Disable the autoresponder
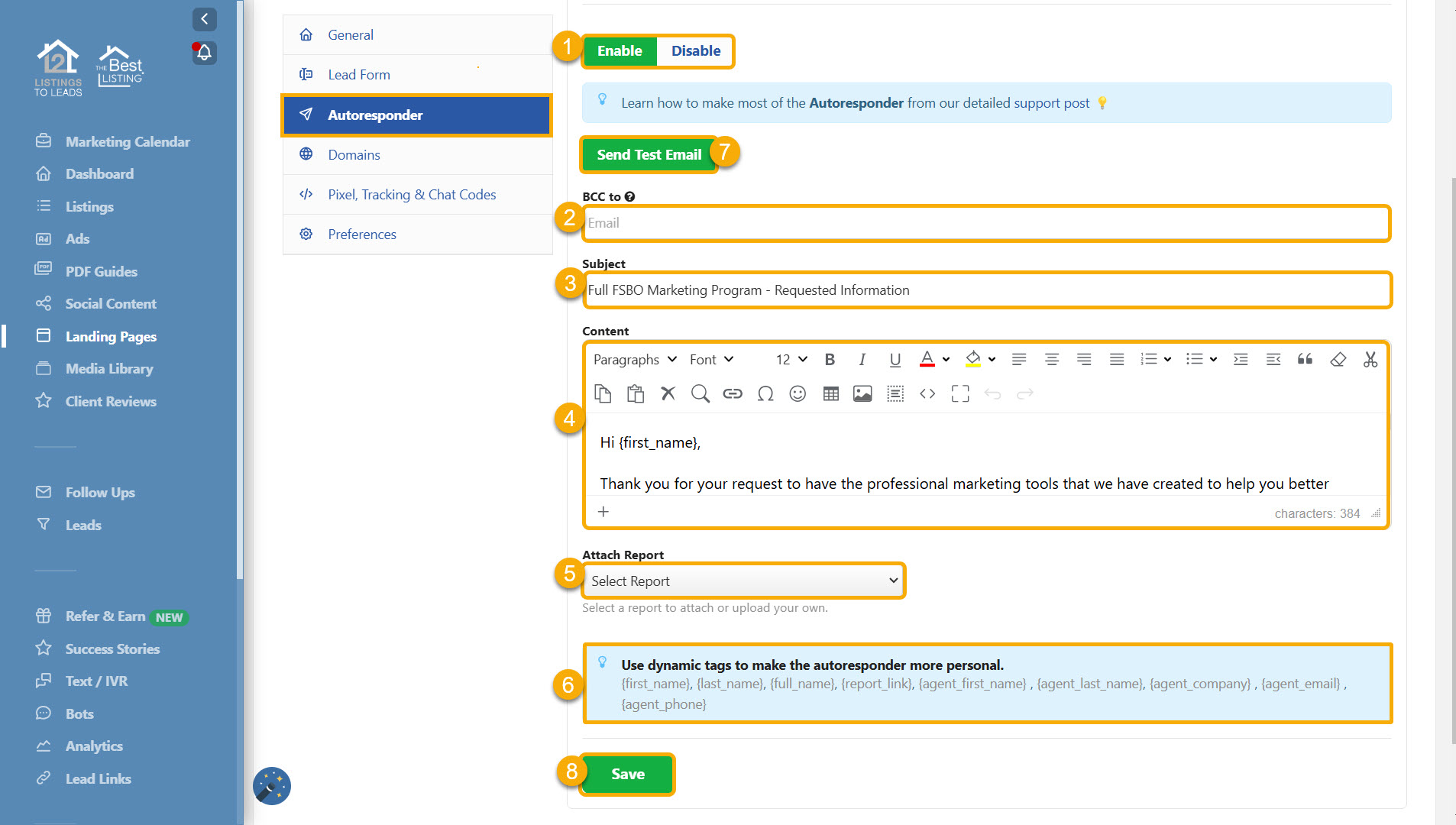 click(695, 51)
